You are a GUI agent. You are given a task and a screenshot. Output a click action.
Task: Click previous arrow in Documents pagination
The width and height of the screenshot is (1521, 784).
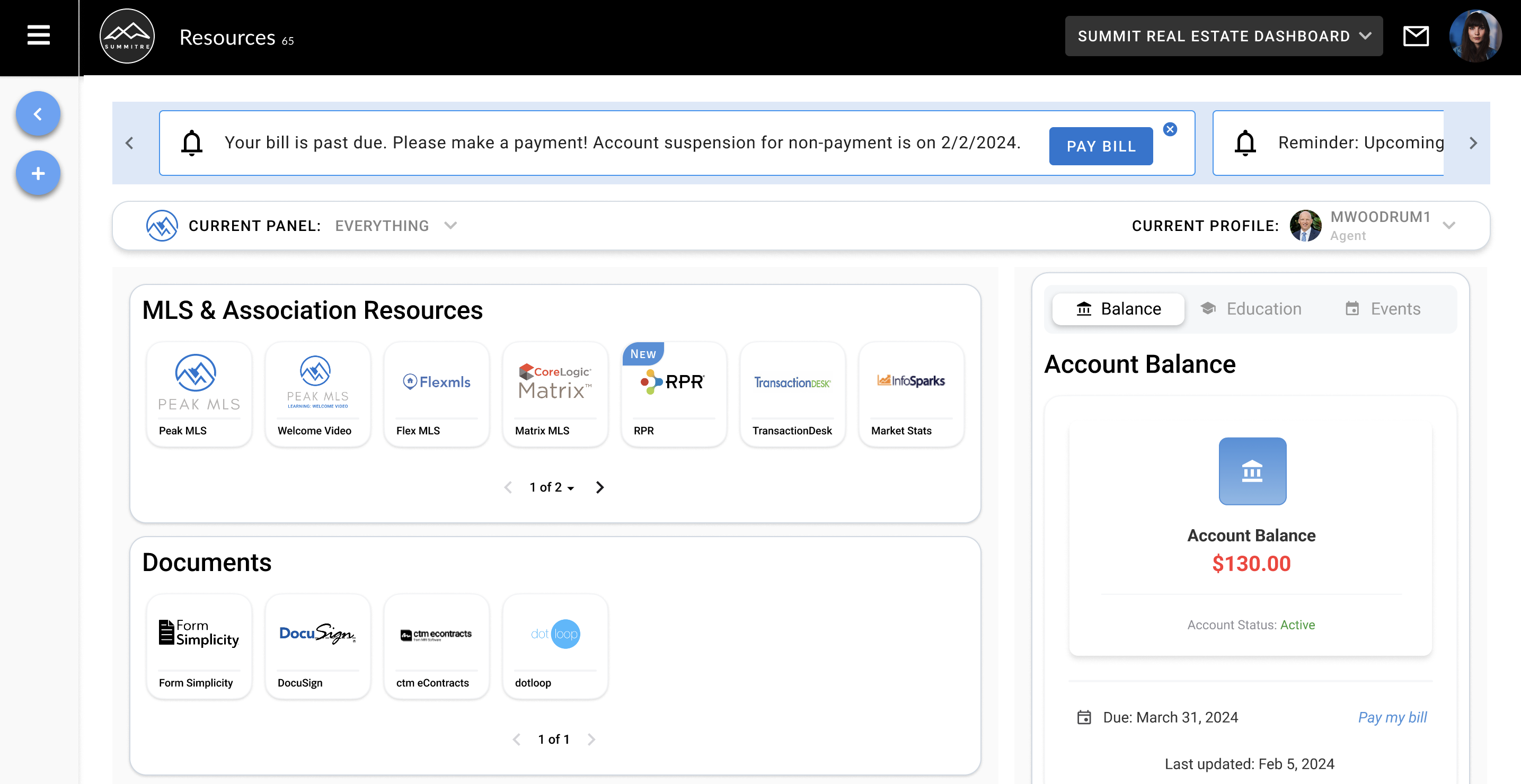click(x=517, y=739)
